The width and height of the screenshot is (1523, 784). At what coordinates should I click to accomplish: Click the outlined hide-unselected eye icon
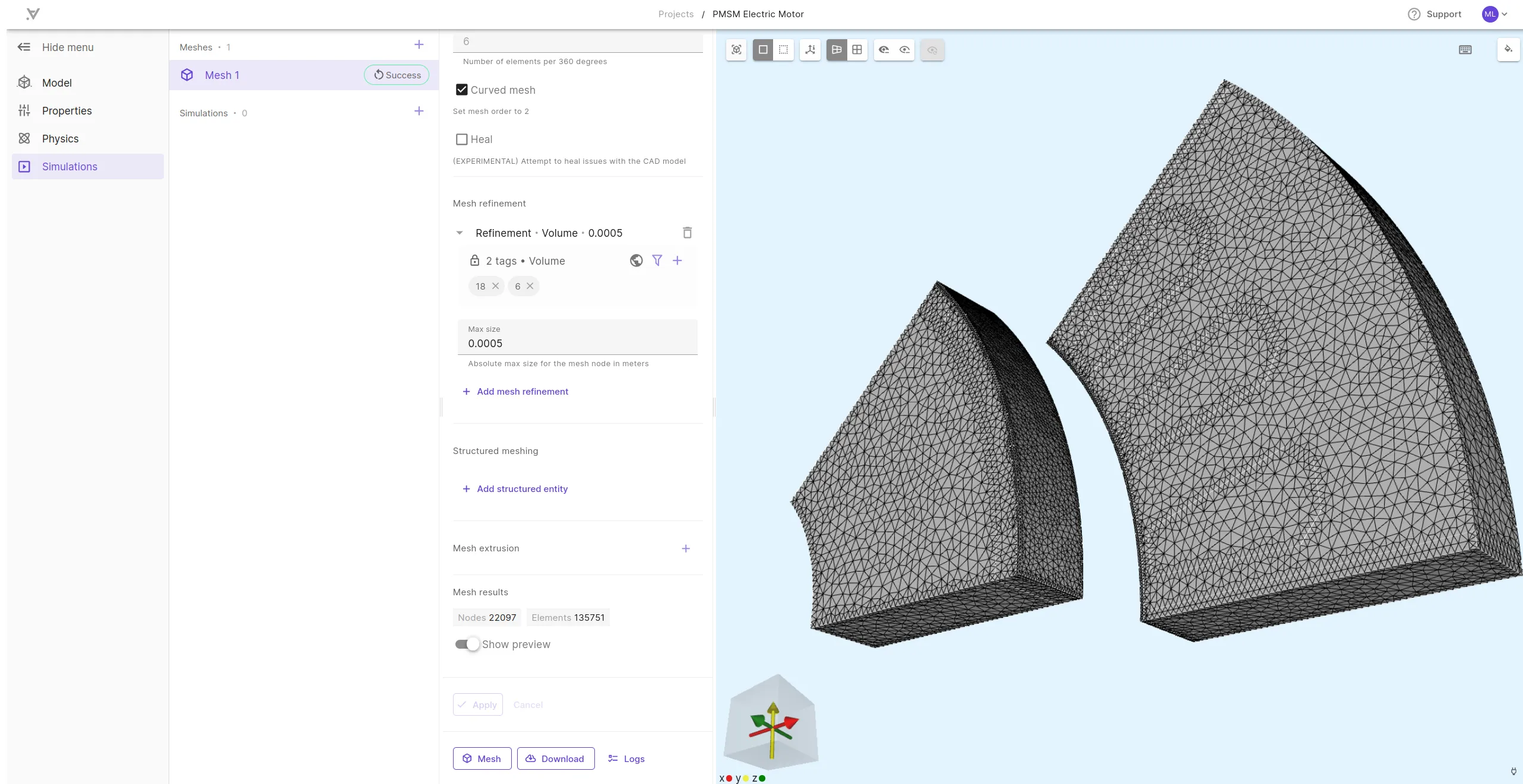904,50
